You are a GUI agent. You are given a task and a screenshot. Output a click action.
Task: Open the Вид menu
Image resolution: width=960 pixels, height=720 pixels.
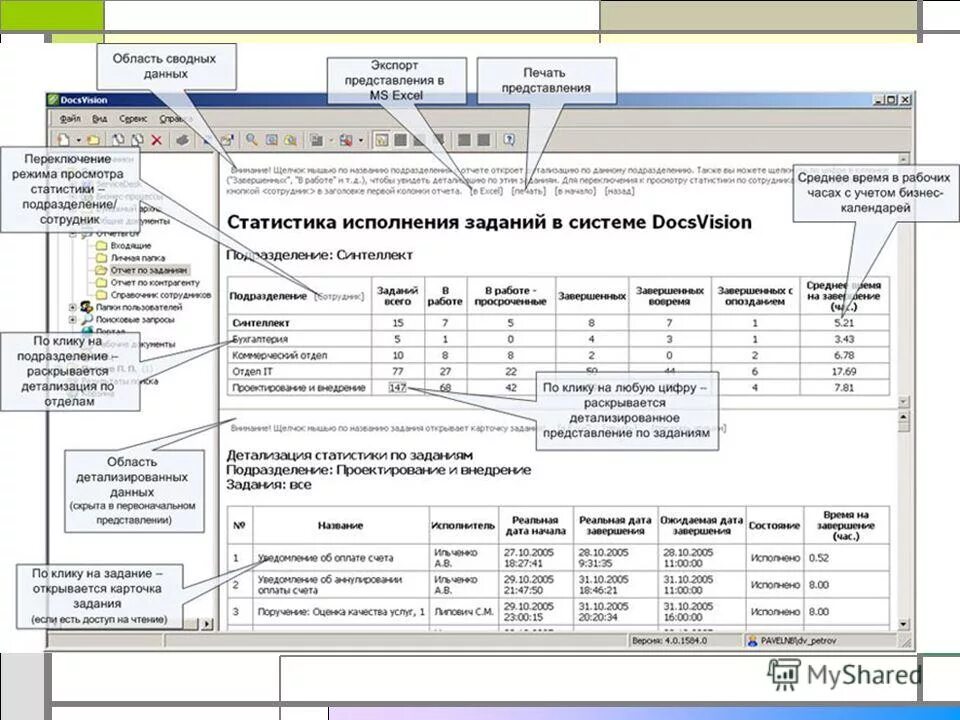point(100,118)
